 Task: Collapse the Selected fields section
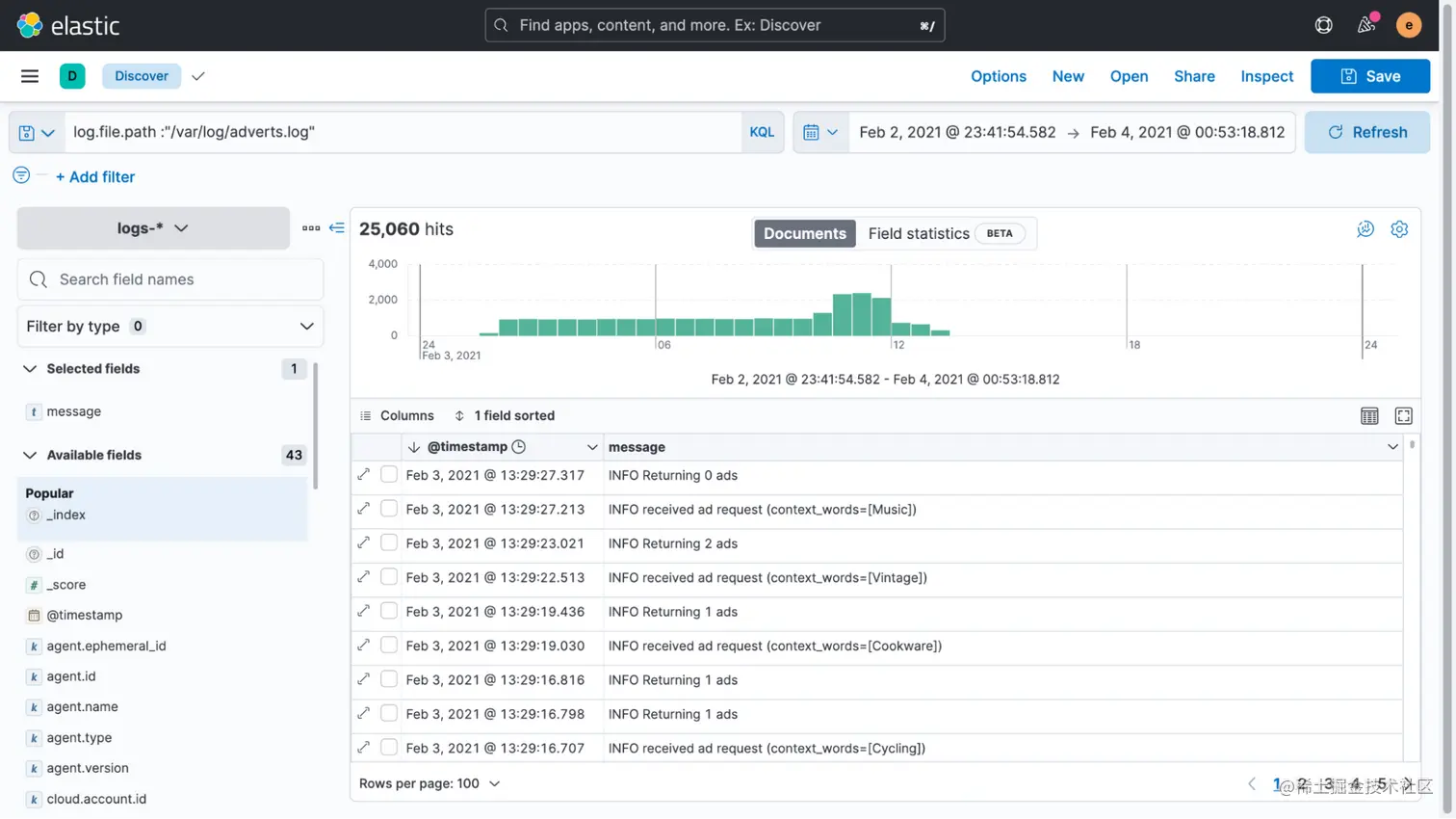point(30,369)
